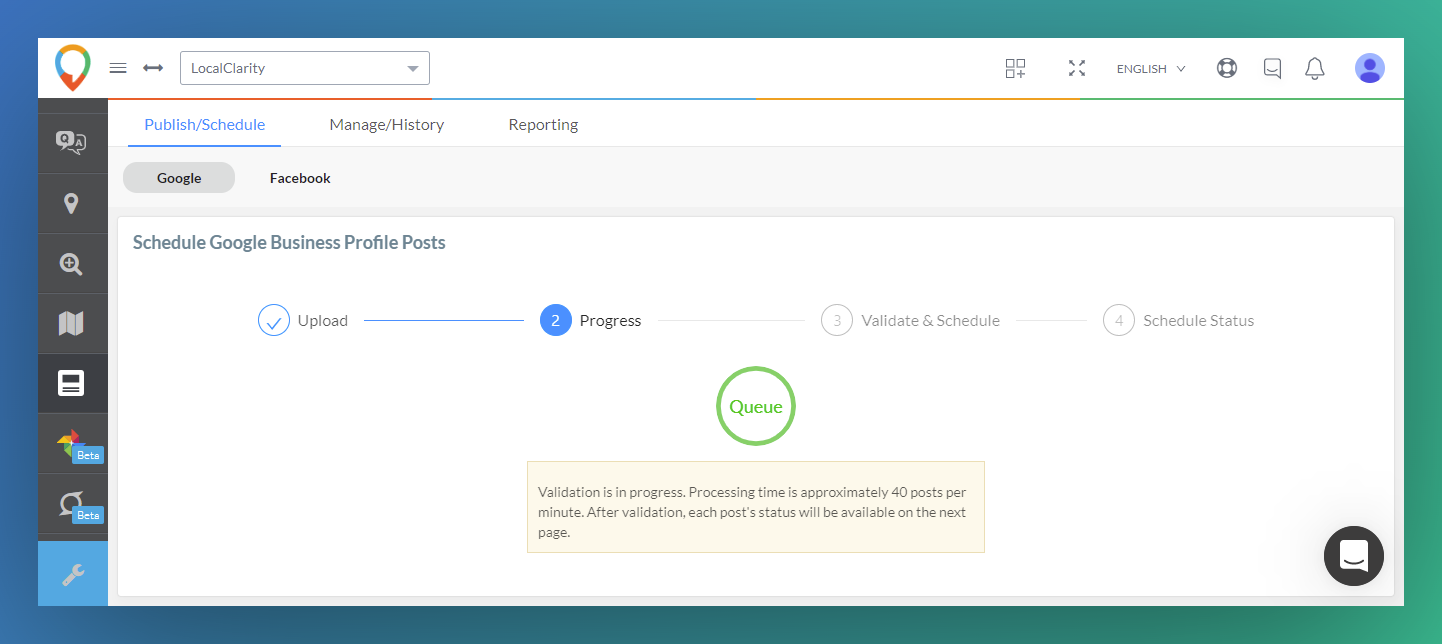The width and height of the screenshot is (1442, 644).
Task: Click the Upload step checkmark
Action: pyautogui.click(x=274, y=321)
